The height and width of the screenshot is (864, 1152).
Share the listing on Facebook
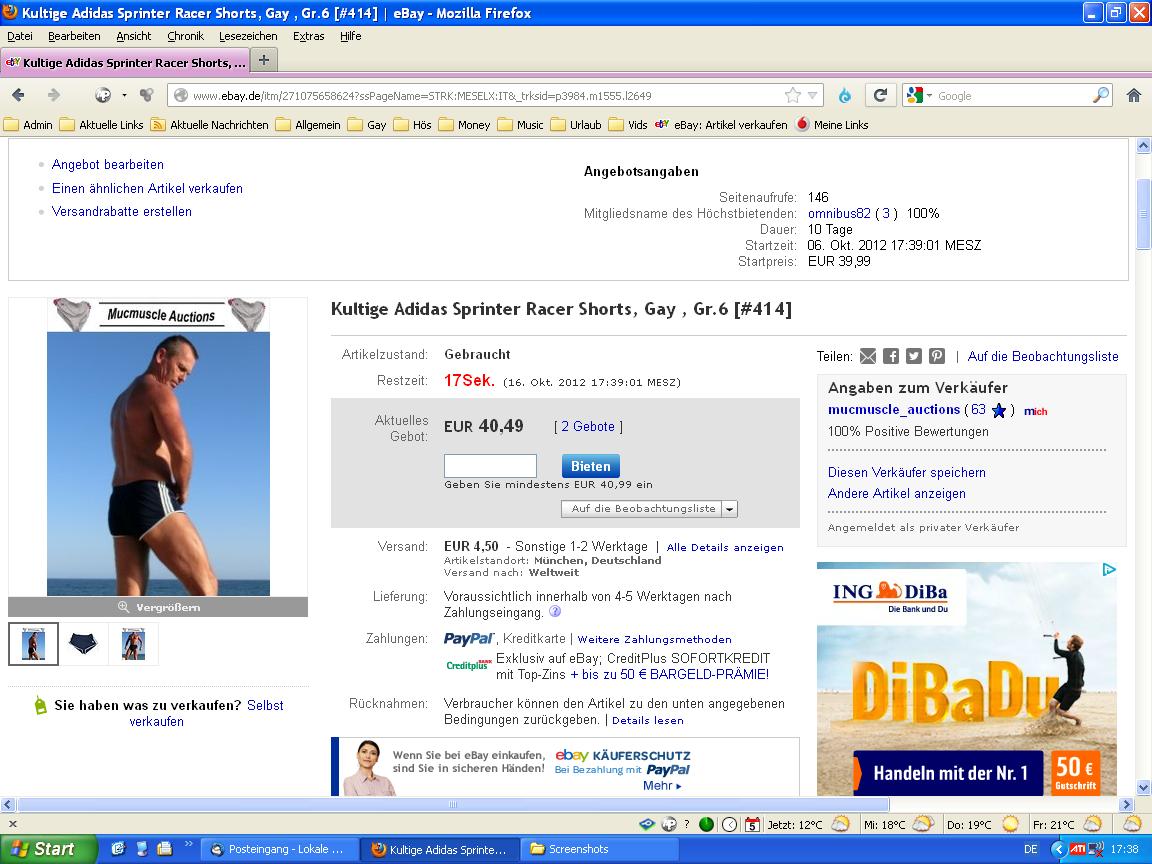[x=890, y=356]
